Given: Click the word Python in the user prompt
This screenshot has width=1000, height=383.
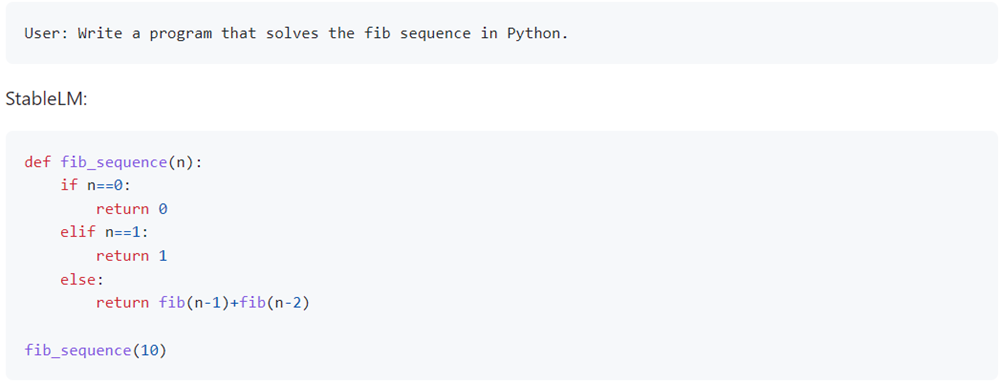Looking at the screenshot, I should tap(537, 34).
